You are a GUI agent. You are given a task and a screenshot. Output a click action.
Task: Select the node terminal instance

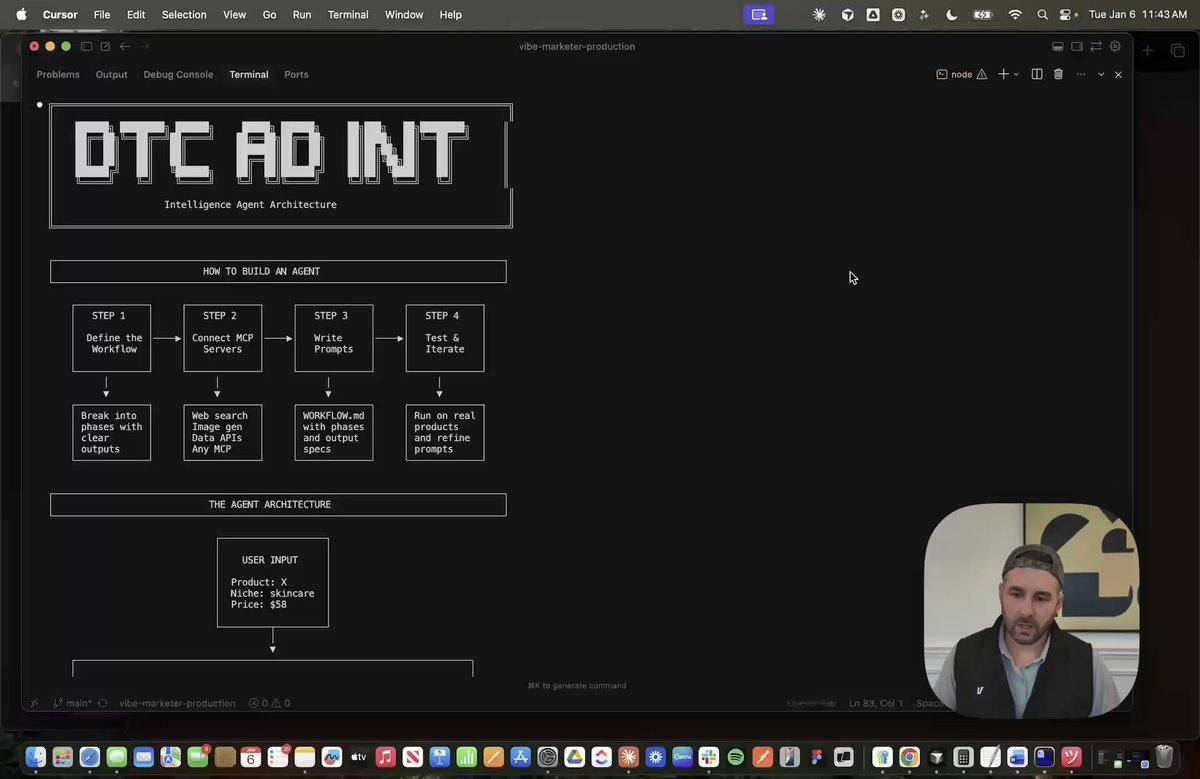(954, 75)
